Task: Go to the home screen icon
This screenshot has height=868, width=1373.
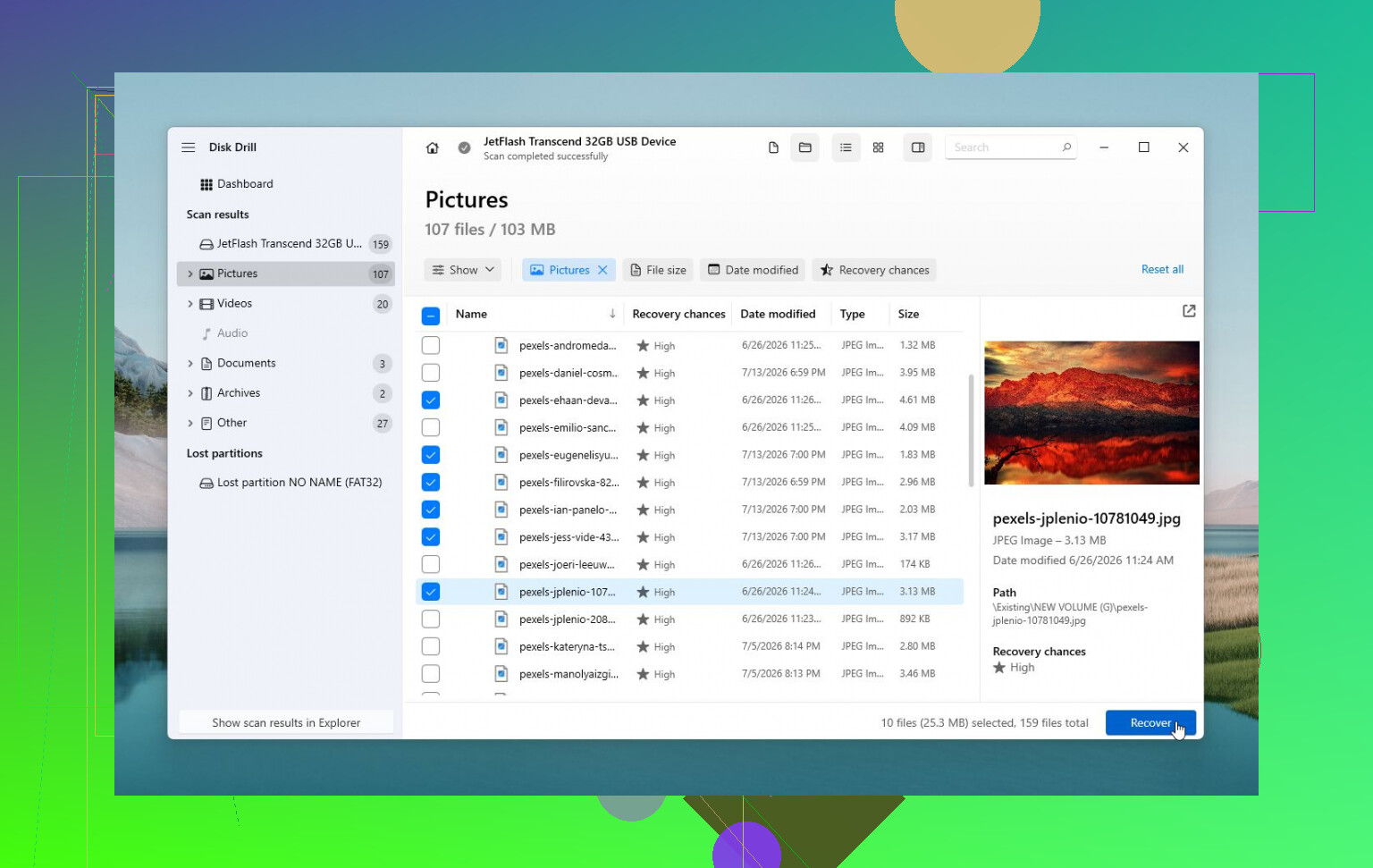Action: [x=433, y=148]
